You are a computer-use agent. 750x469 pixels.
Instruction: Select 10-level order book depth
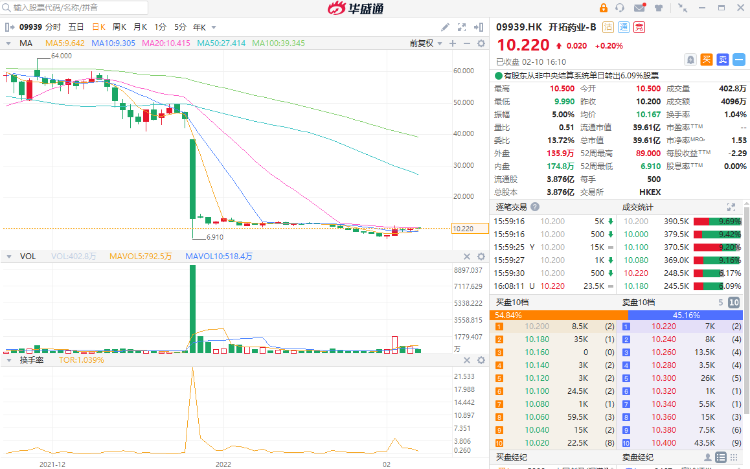[x=734, y=303]
